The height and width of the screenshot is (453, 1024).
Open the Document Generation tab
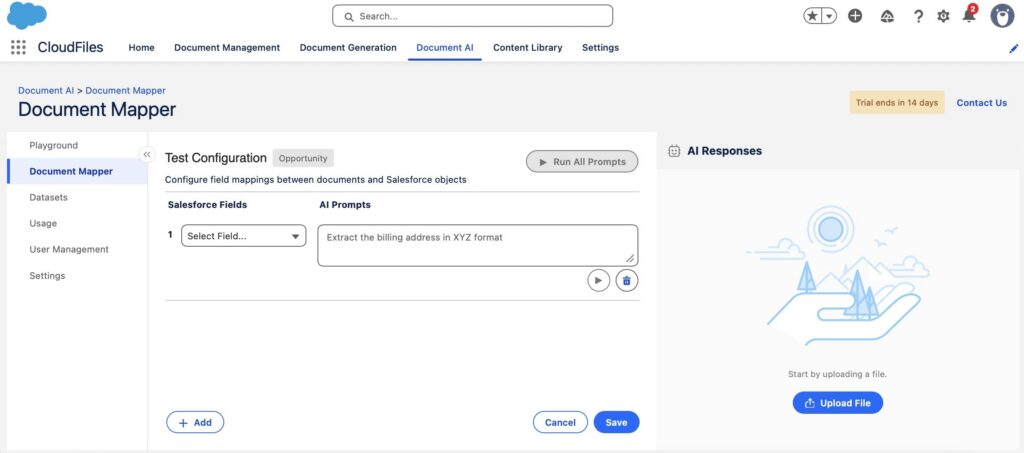[348, 48]
